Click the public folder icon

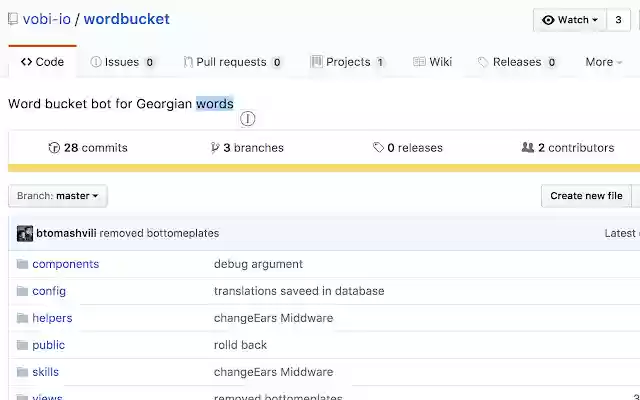[22, 345]
